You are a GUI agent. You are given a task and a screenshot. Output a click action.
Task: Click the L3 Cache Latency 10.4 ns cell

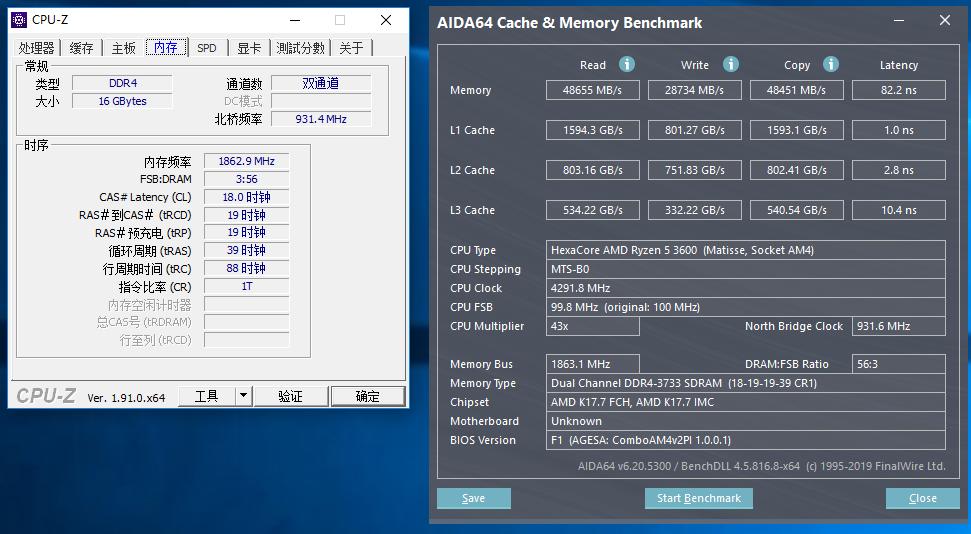pyautogui.click(x=899, y=210)
